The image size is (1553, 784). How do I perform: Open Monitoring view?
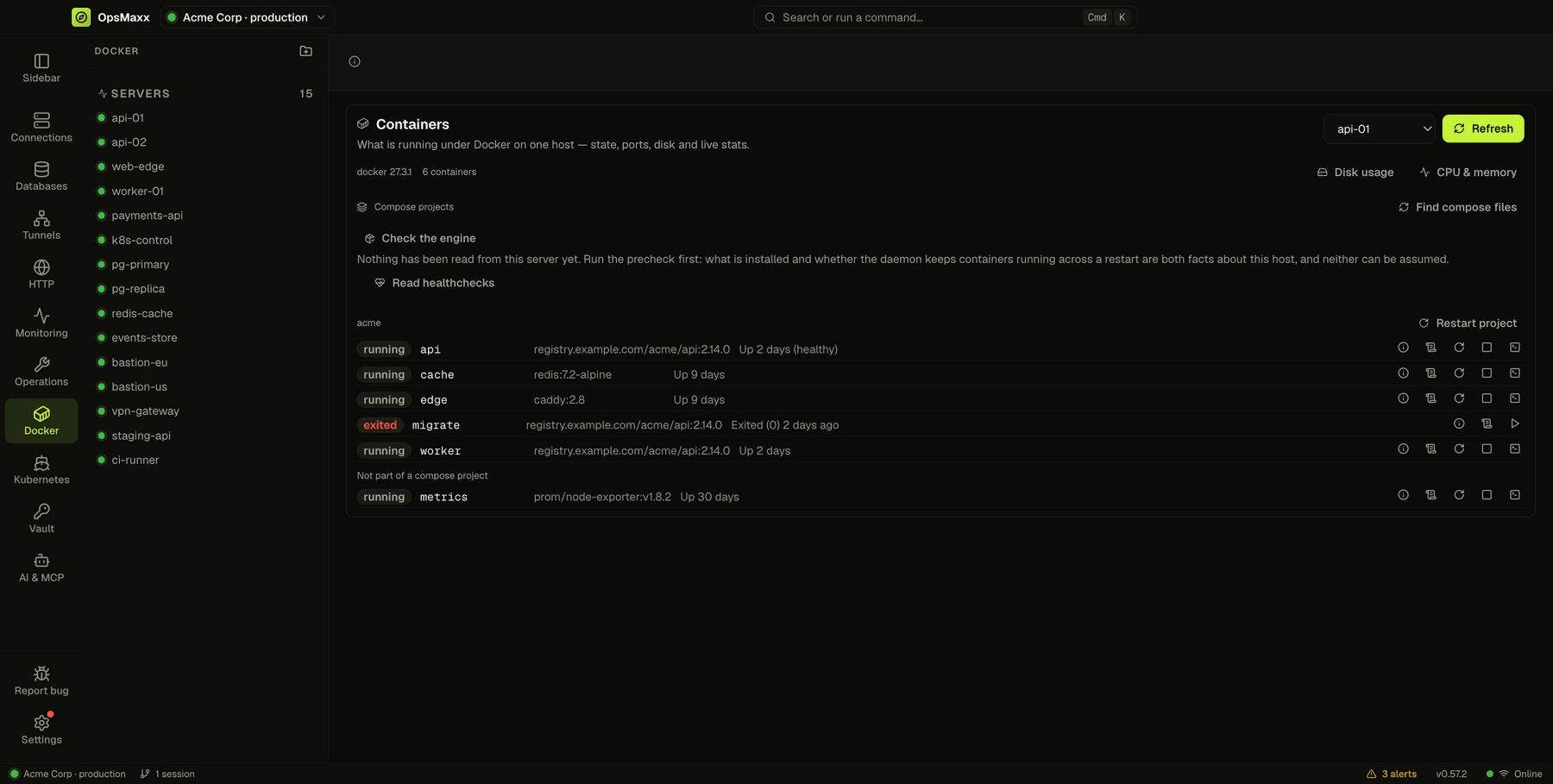click(41, 323)
